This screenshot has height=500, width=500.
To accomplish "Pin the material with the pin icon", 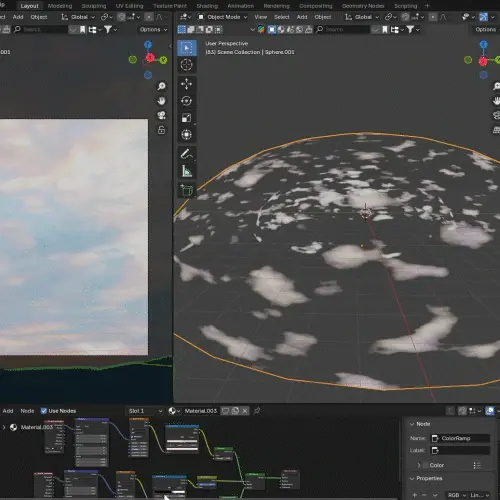I will (257, 411).
